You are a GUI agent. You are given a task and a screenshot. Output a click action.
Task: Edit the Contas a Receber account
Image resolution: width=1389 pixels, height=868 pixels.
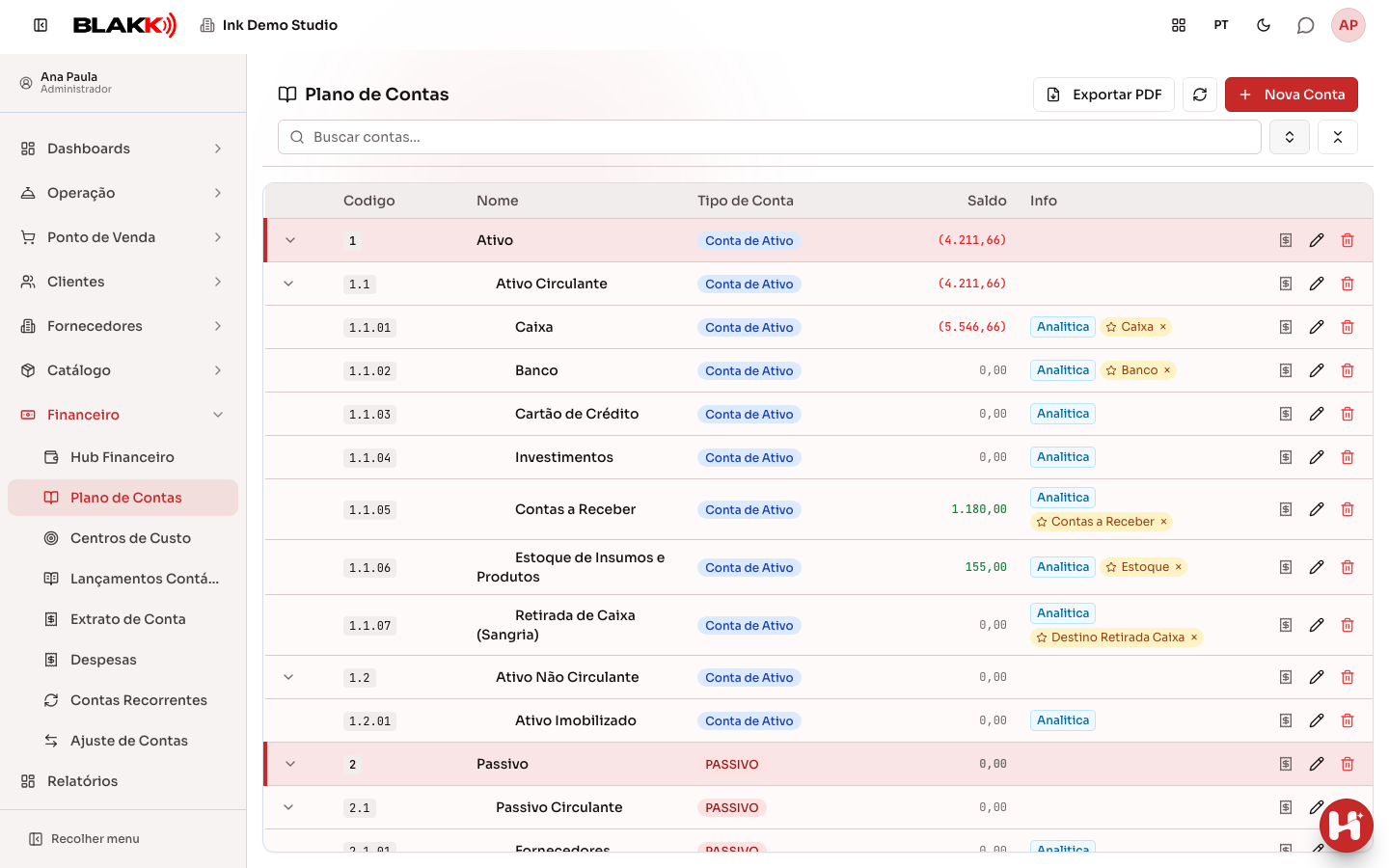[x=1317, y=509]
